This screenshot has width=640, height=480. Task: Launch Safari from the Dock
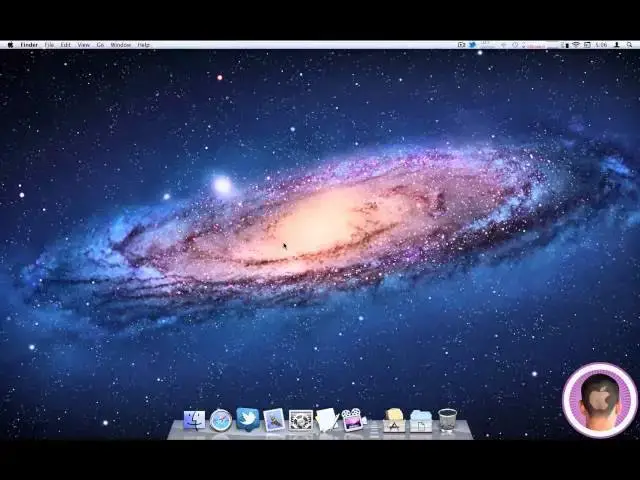point(221,420)
